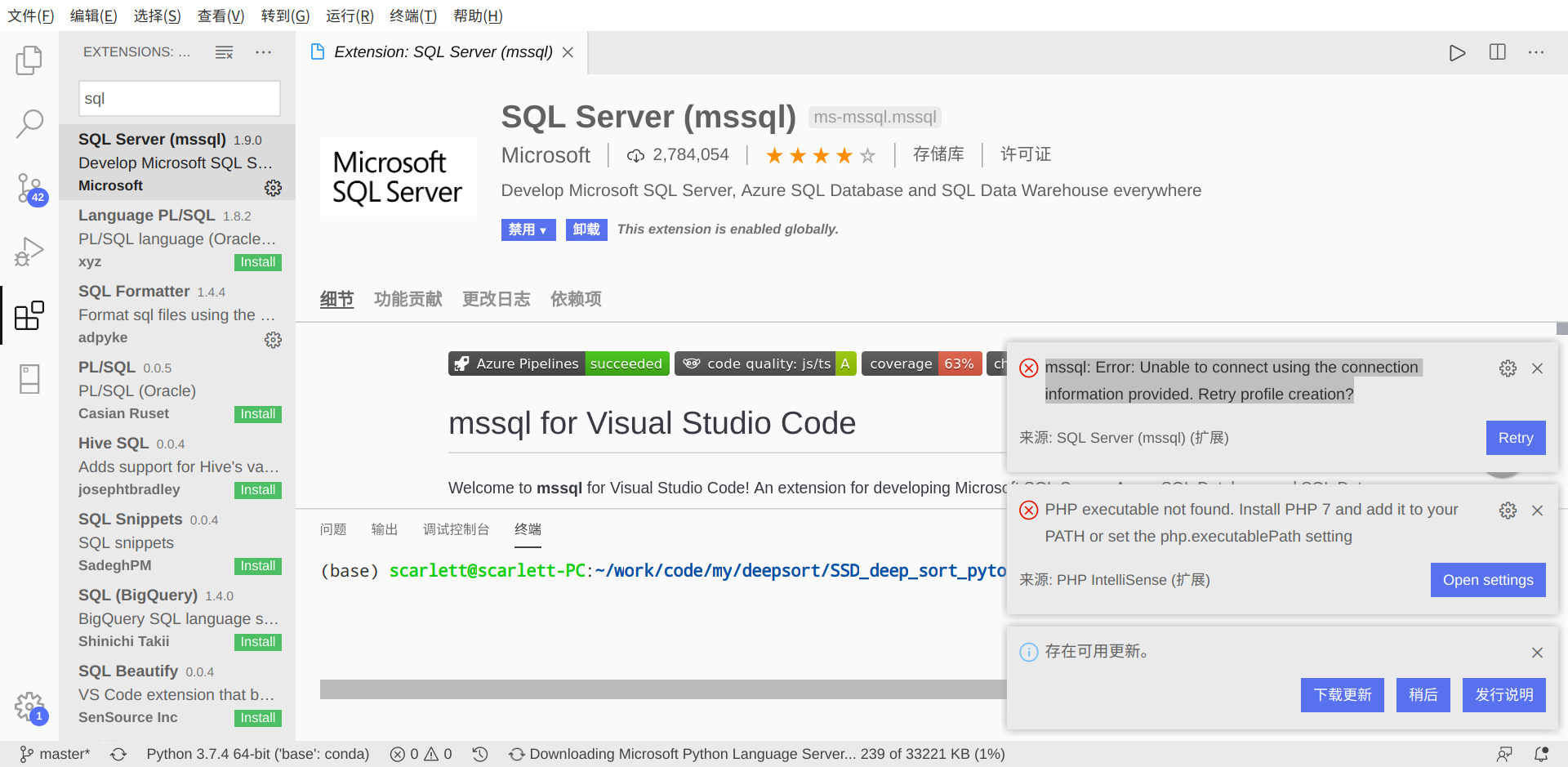Screen dimensions: 1568x767
Task: Switch to the 更改日志 tab
Action: (x=496, y=299)
